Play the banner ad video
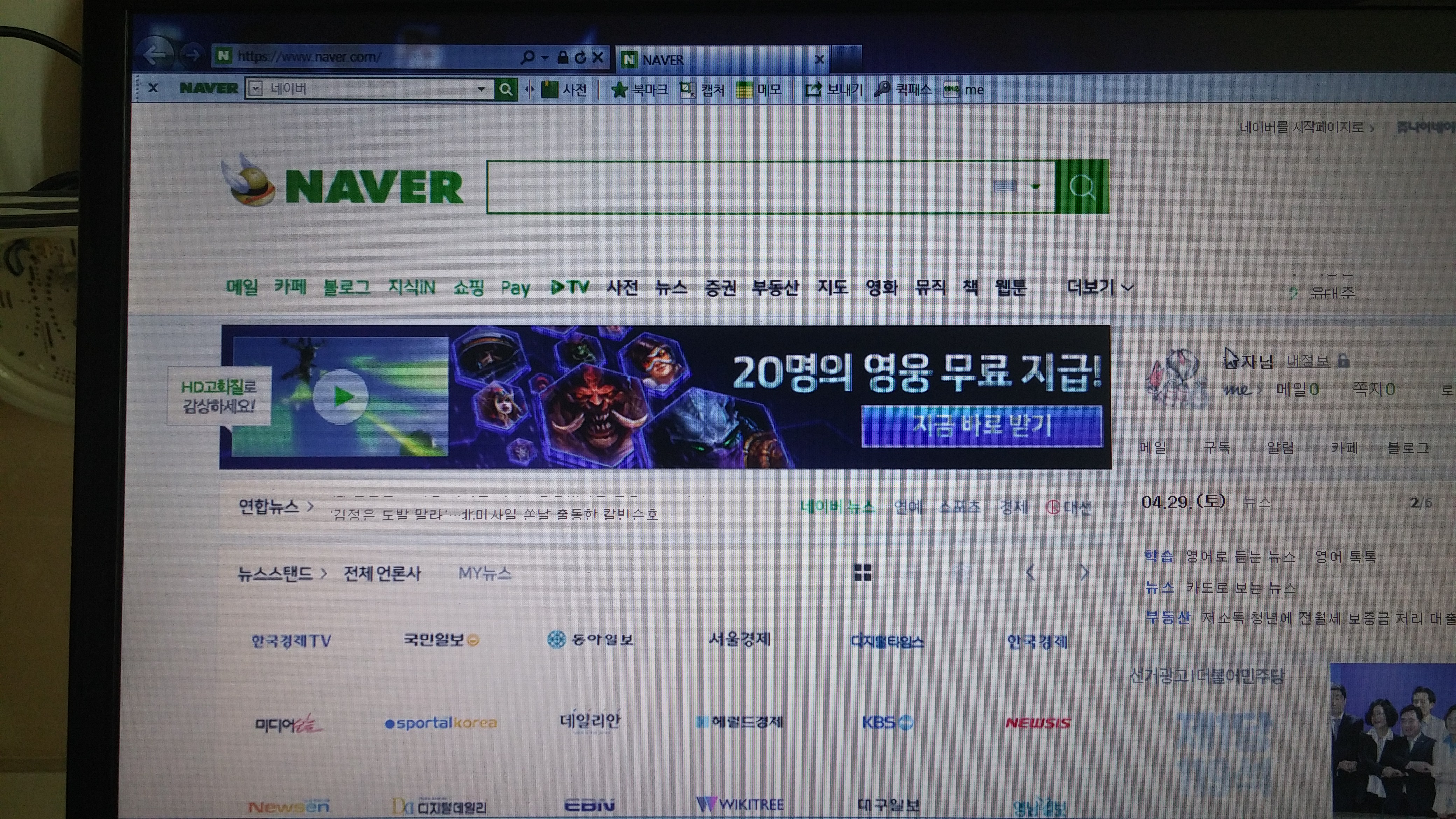1456x819 pixels. (x=341, y=396)
